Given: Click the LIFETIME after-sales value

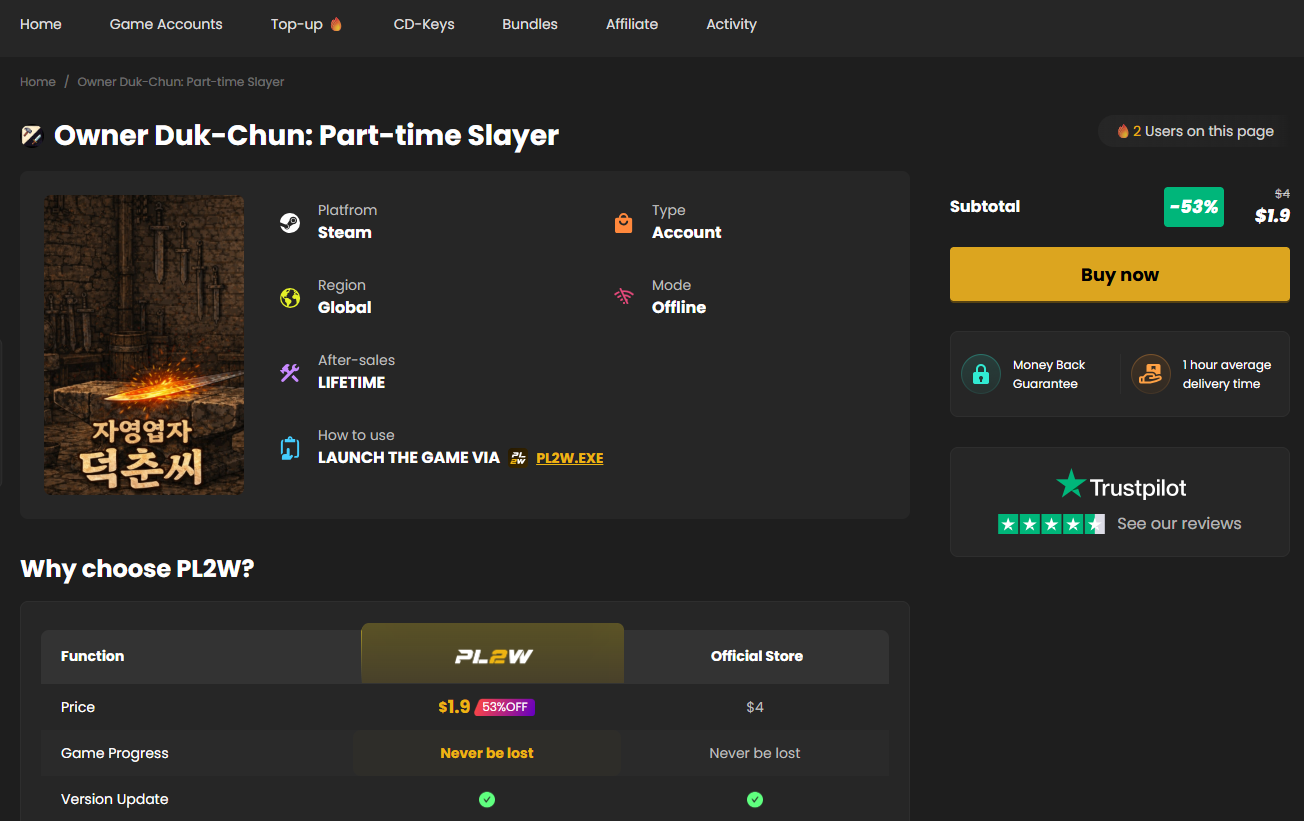Looking at the screenshot, I should click(351, 383).
